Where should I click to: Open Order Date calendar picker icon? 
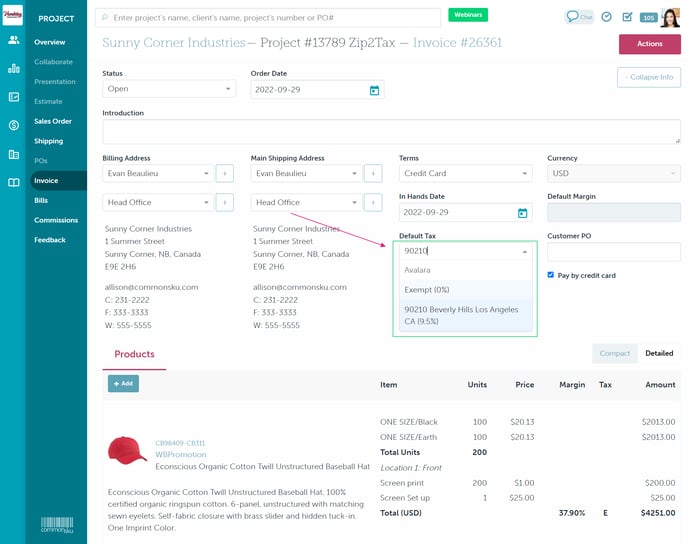pyautogui.click(x=374, y=90)
